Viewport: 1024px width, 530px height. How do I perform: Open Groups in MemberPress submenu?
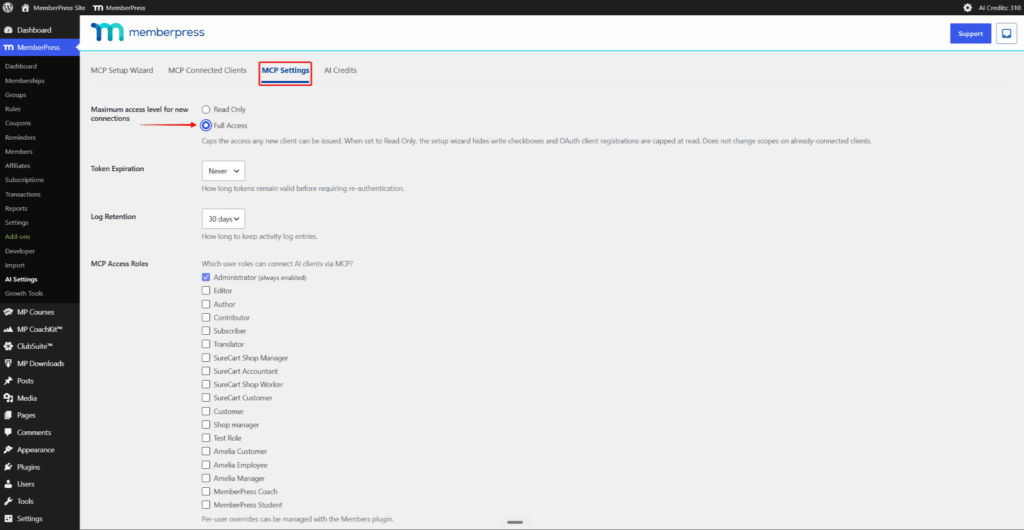16,95
